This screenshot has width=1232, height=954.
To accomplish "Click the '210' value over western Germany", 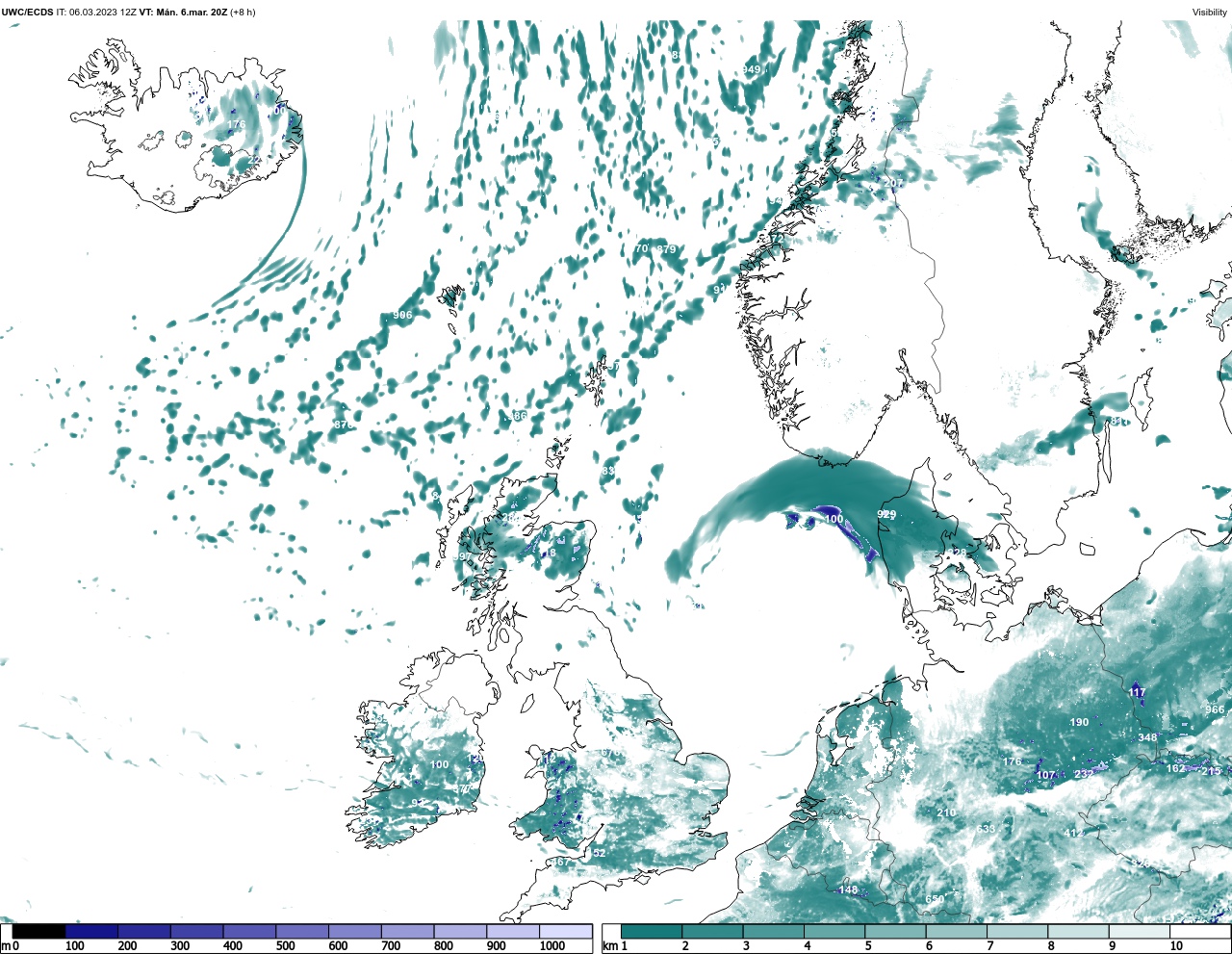I will pyautogui.click(x=947, y=812).
